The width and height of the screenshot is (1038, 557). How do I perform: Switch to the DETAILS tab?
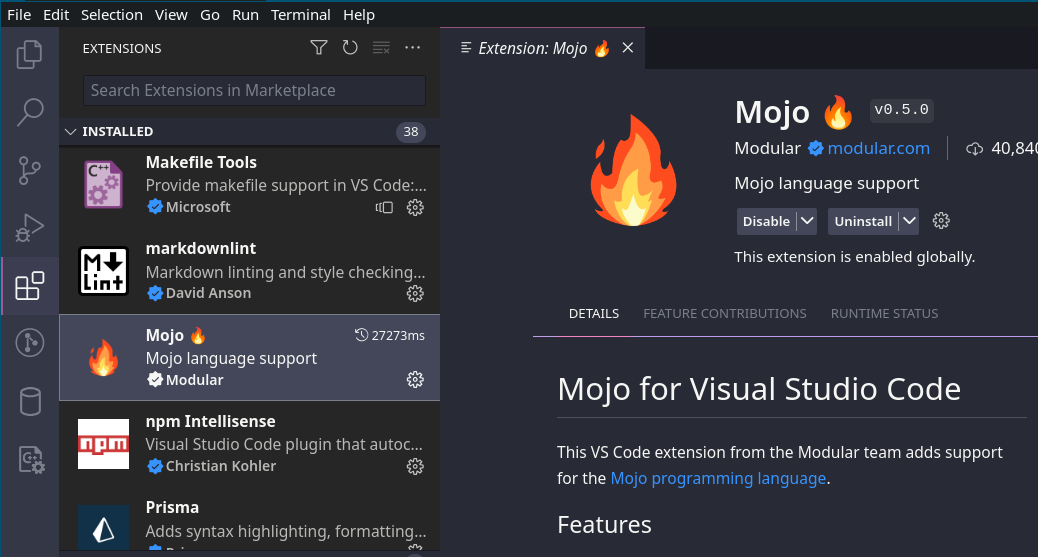coord(594,314)
